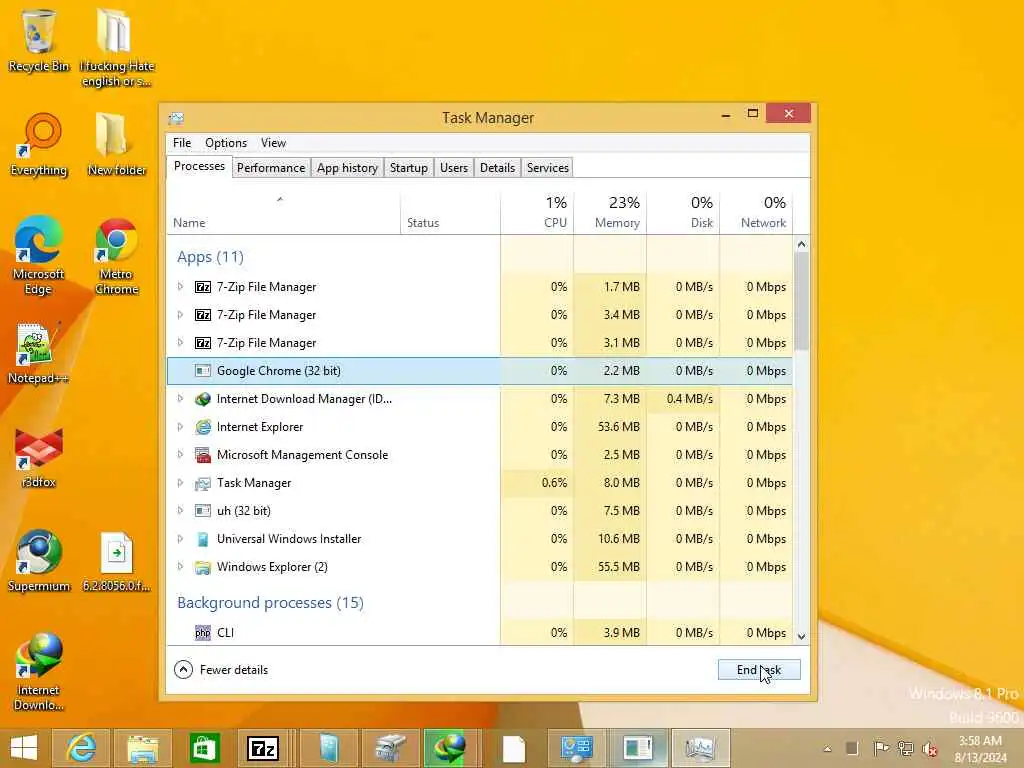Click the process list scroll-up arrow
This screenshot has width=1024, height=768.
pyautogui.click(x=801, y=244)
